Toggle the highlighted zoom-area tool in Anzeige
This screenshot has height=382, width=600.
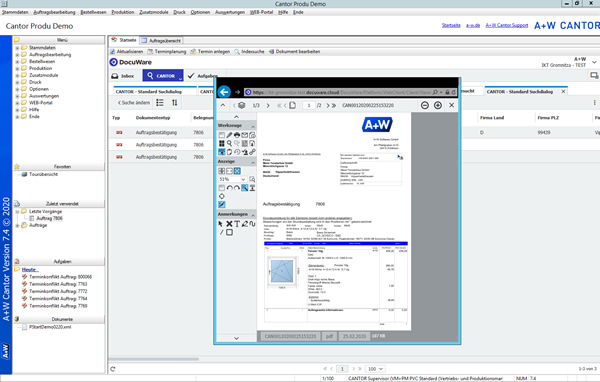[x=245, y=188]
